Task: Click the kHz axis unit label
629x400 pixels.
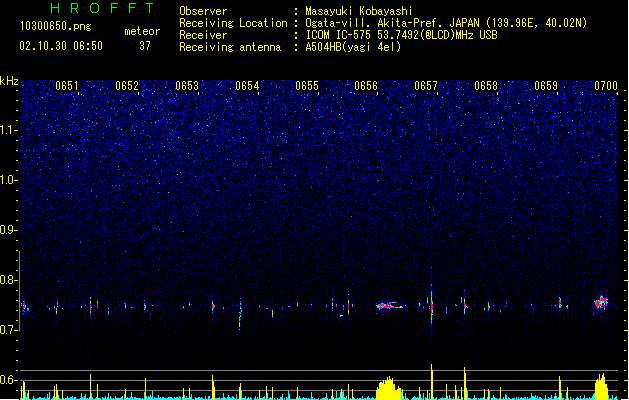Action: [x=9, y=81]
